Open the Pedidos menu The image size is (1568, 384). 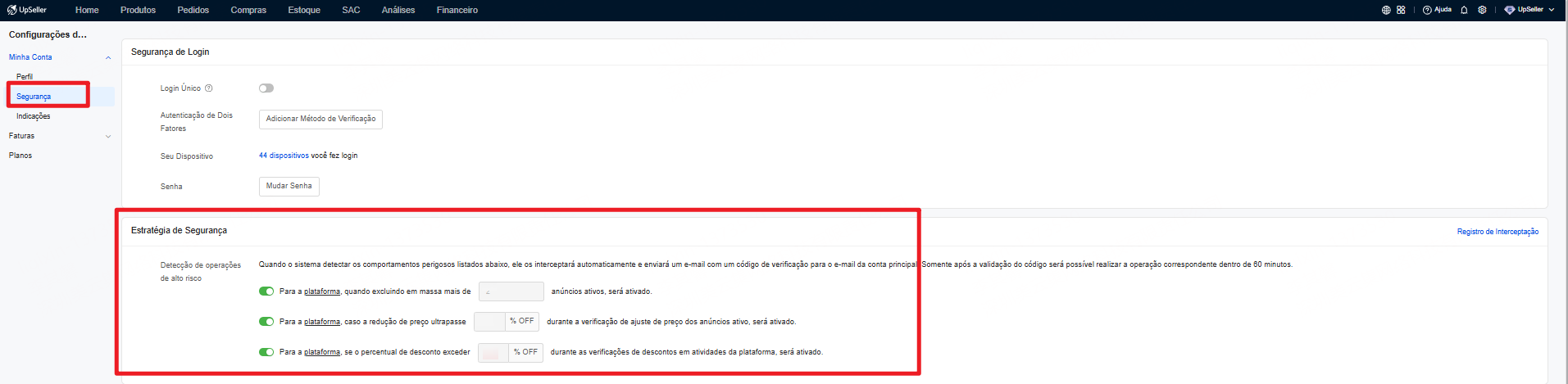click(193, 10)
